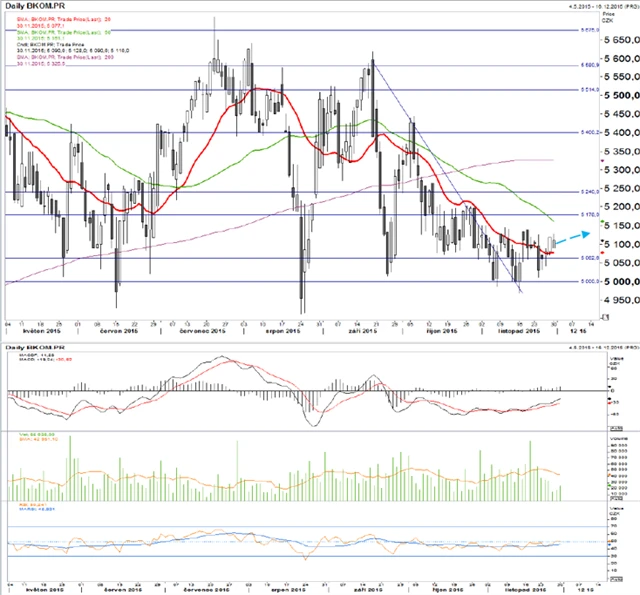The width and height of the screenshot is (640, 595).
Task: Click the 5 100 price axis label
Action: (612, 244)
